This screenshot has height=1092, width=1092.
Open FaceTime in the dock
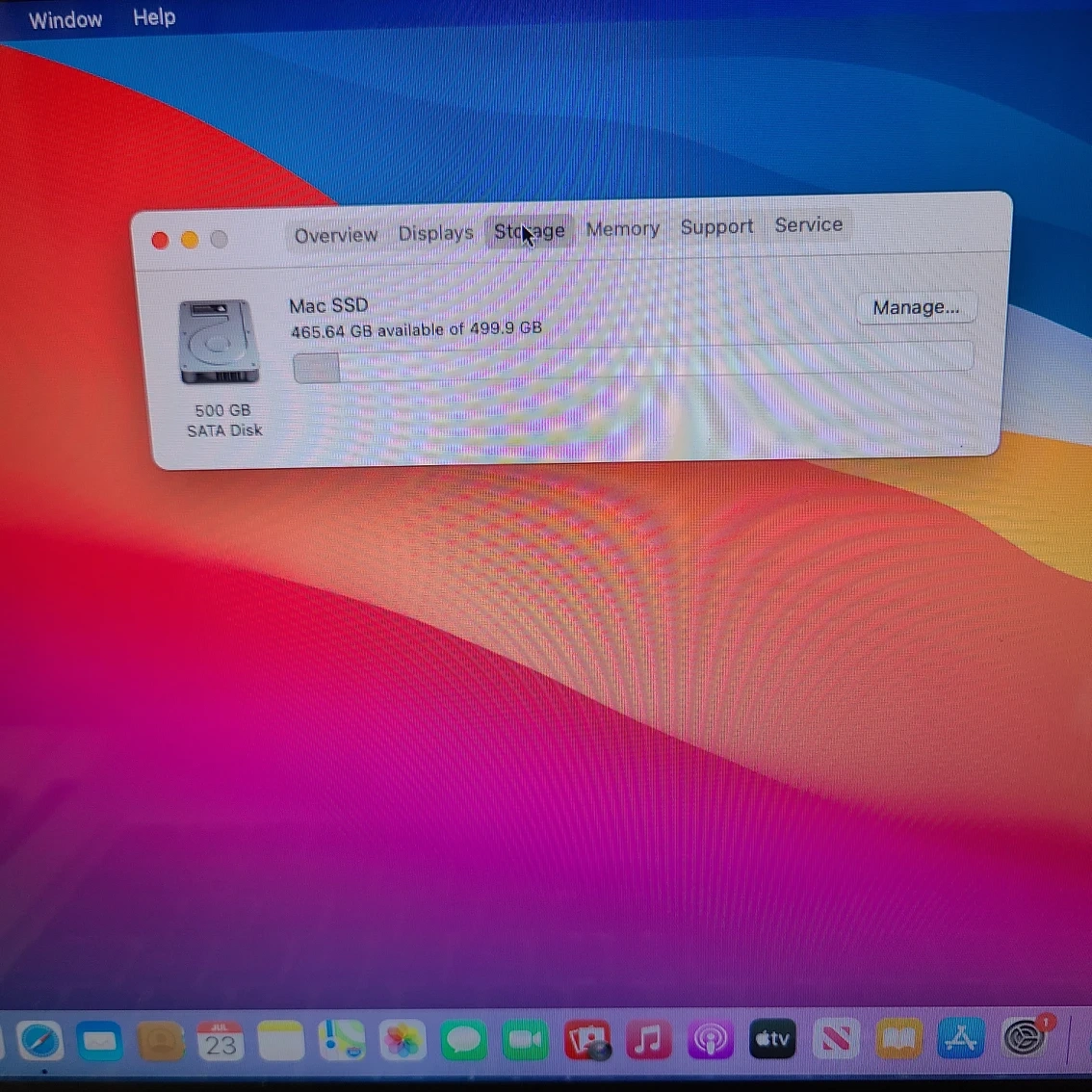525,1040
